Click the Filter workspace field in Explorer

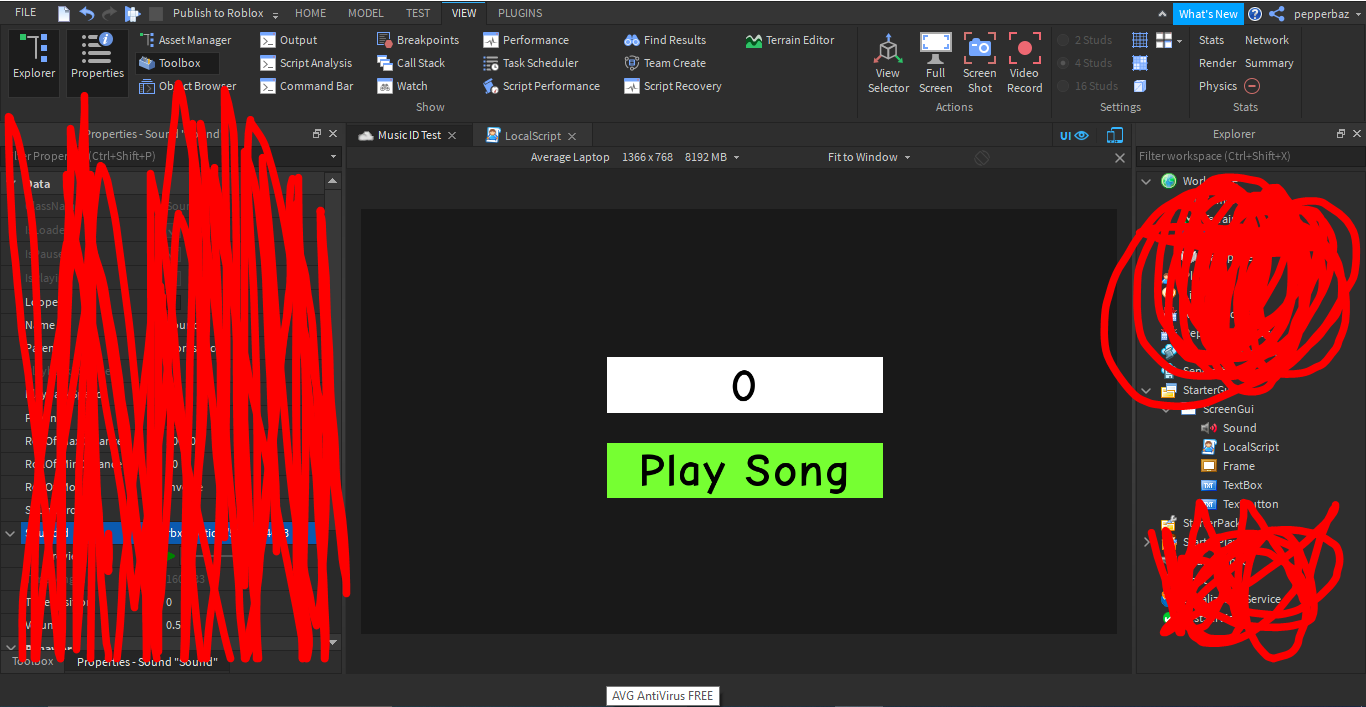(1240, 156)
